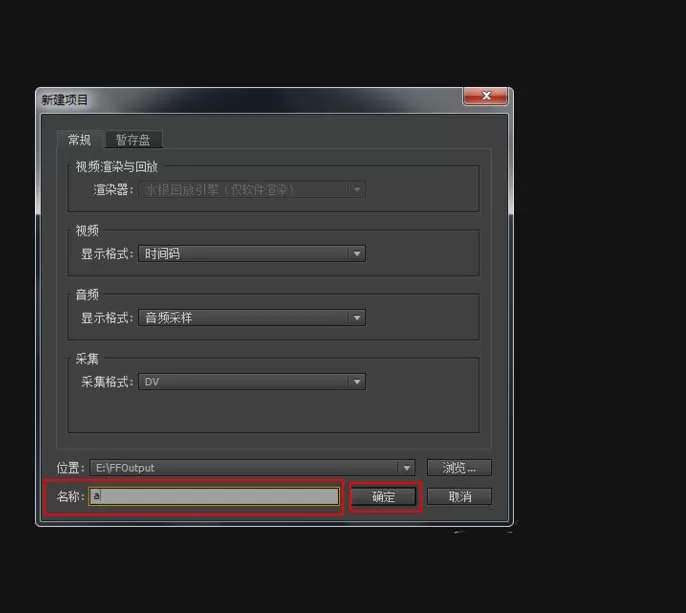Click into the 名称 input field

point(214,497)
